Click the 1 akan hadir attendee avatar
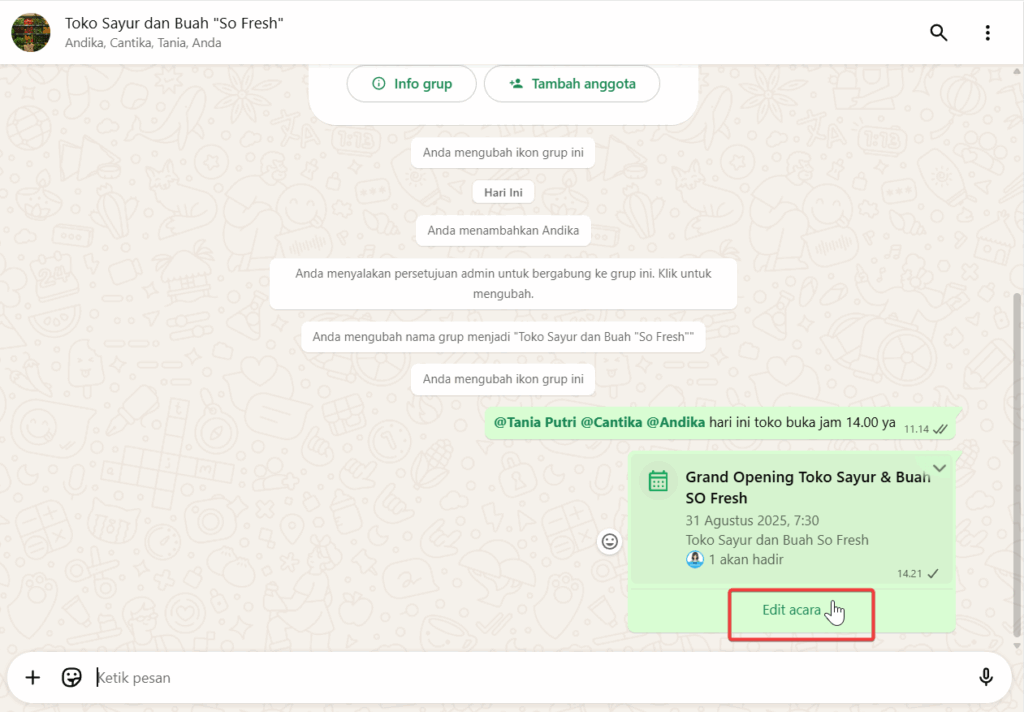 click(695, 560)
